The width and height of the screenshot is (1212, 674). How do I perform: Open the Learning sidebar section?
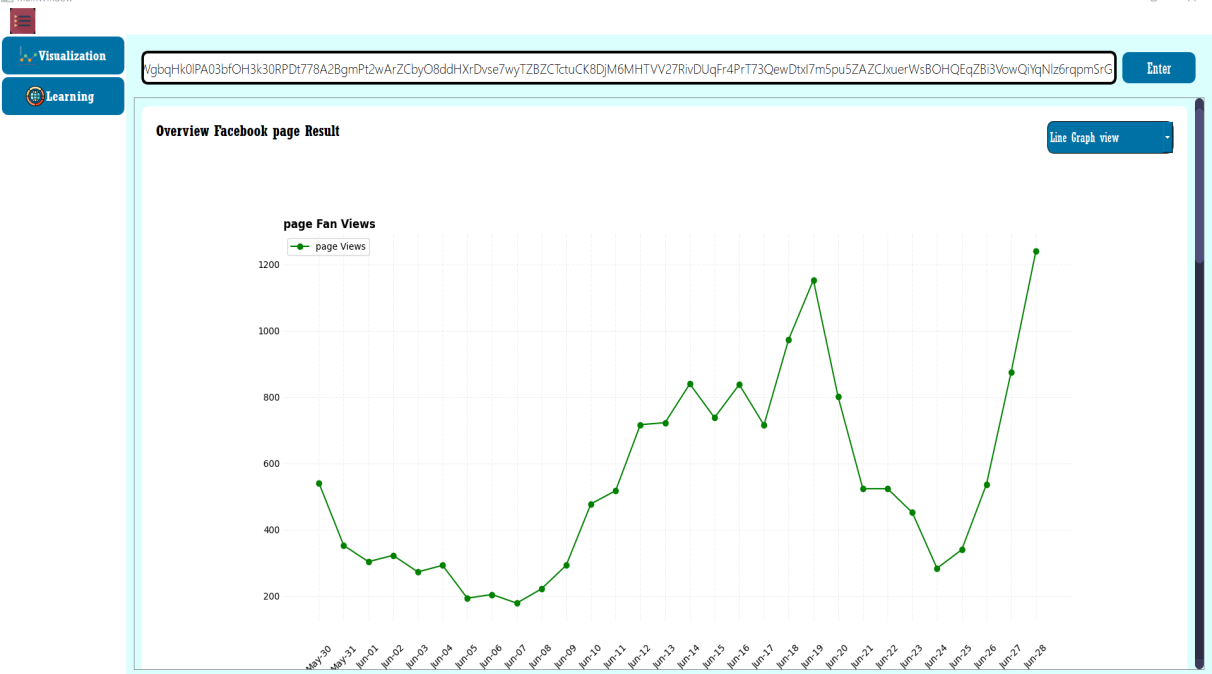(63, 96)
